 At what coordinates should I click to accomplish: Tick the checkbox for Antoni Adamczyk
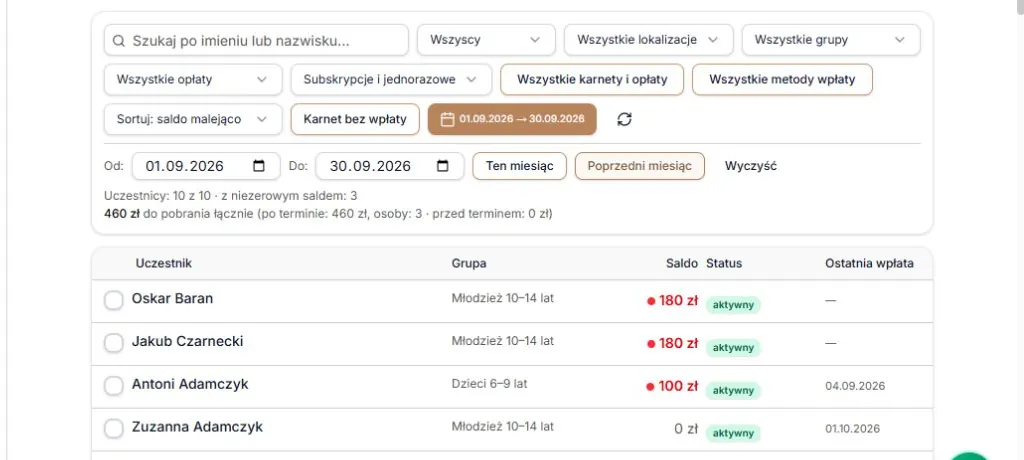(x=114, y=386)
